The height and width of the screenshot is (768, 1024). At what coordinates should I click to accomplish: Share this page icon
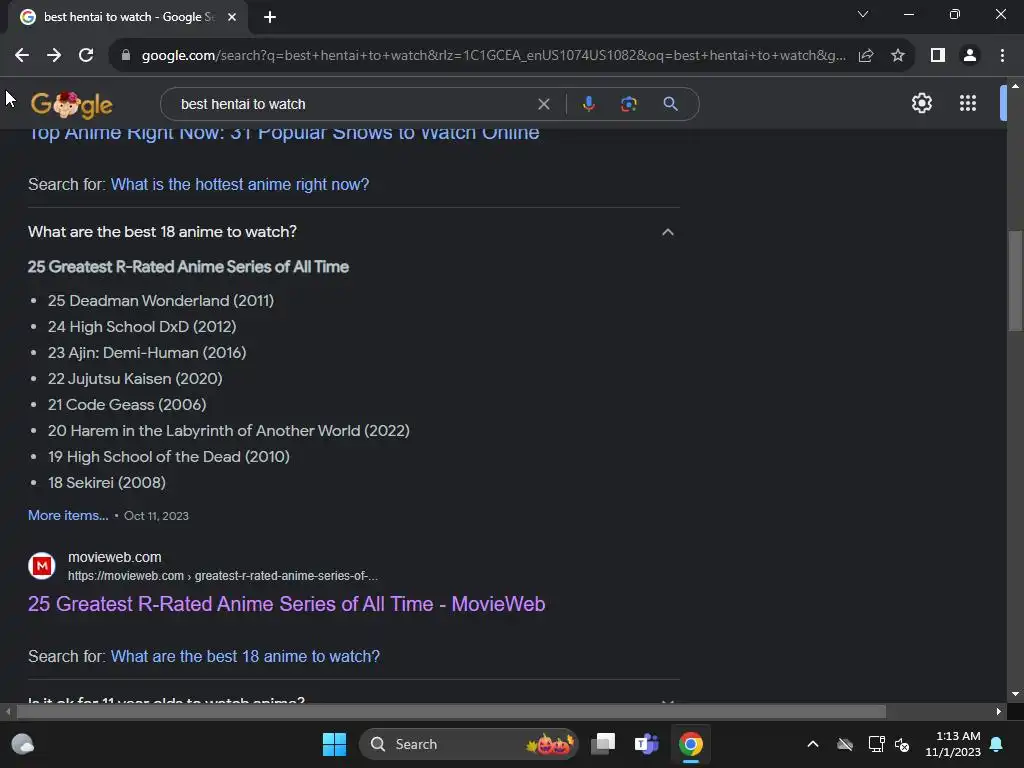(x=866, y=56)
